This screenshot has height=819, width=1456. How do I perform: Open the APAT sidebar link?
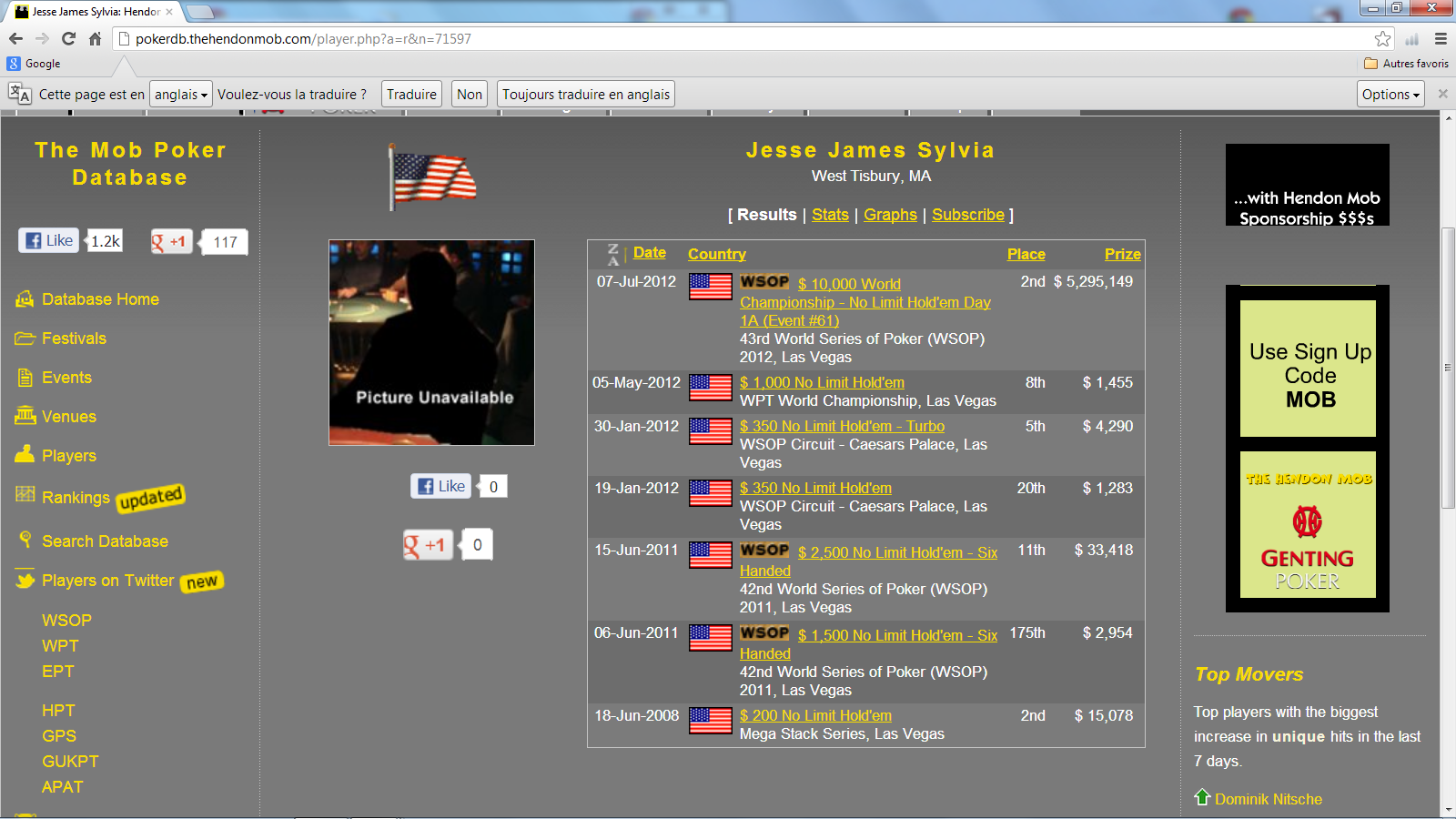(62, 787)
